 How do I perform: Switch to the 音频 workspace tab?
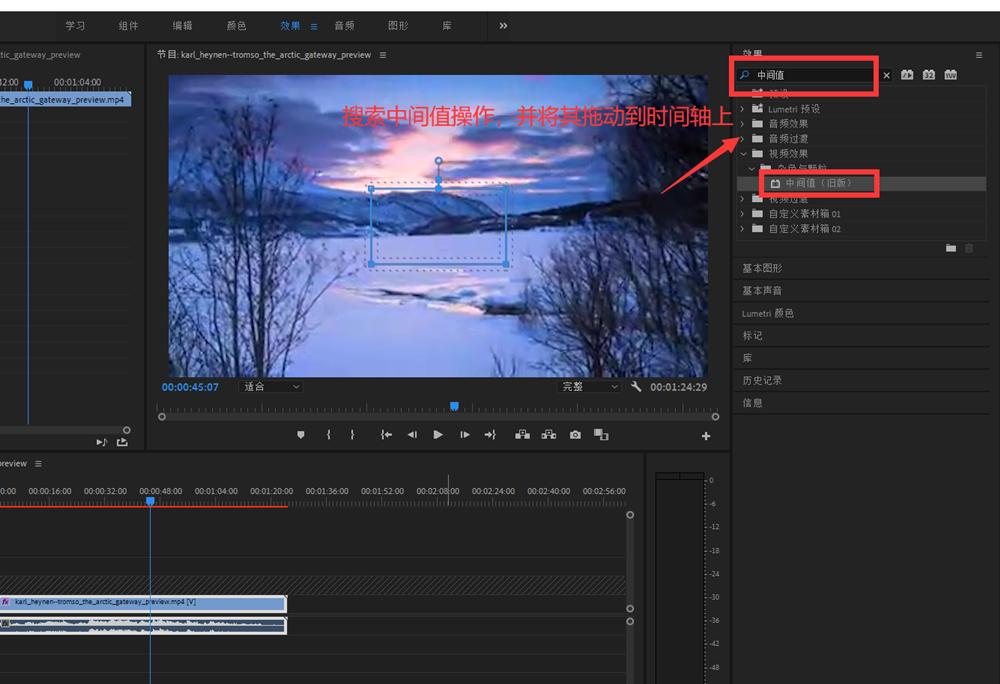point(344,26)
